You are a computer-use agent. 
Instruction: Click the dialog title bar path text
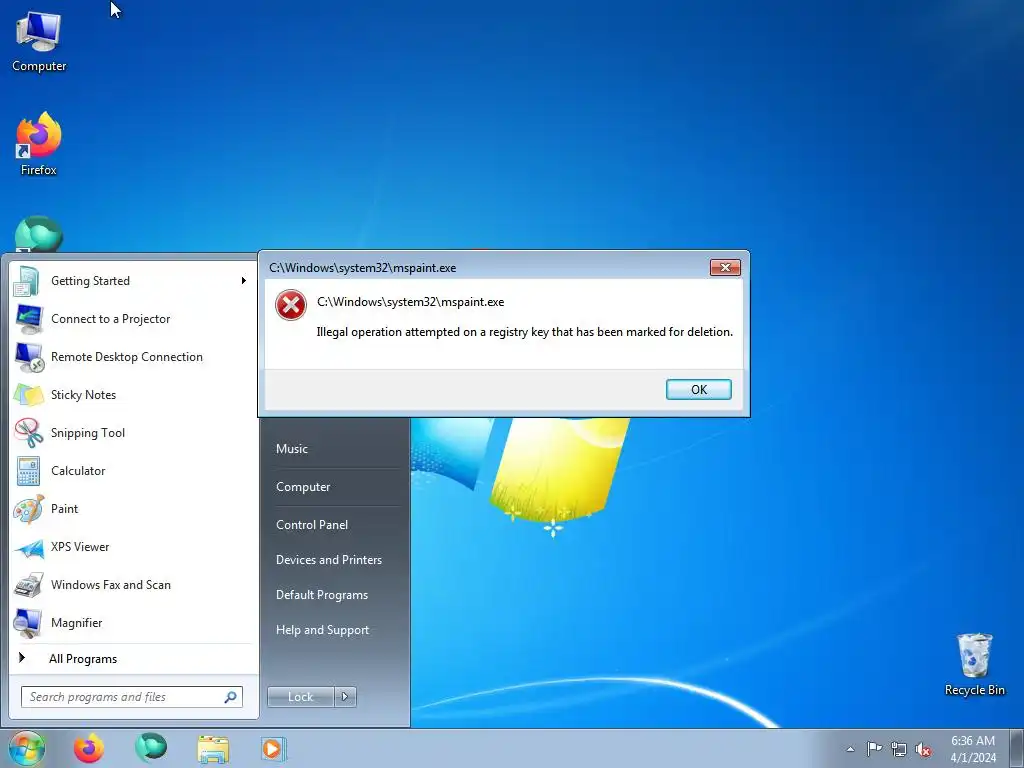pyautogui.click(x=362, y=268)
